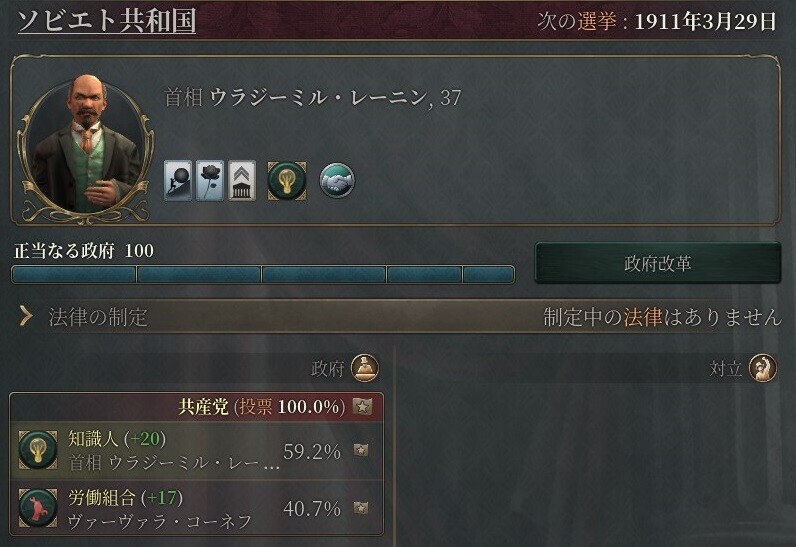Click the 政府改革 button

pos(658,263)
